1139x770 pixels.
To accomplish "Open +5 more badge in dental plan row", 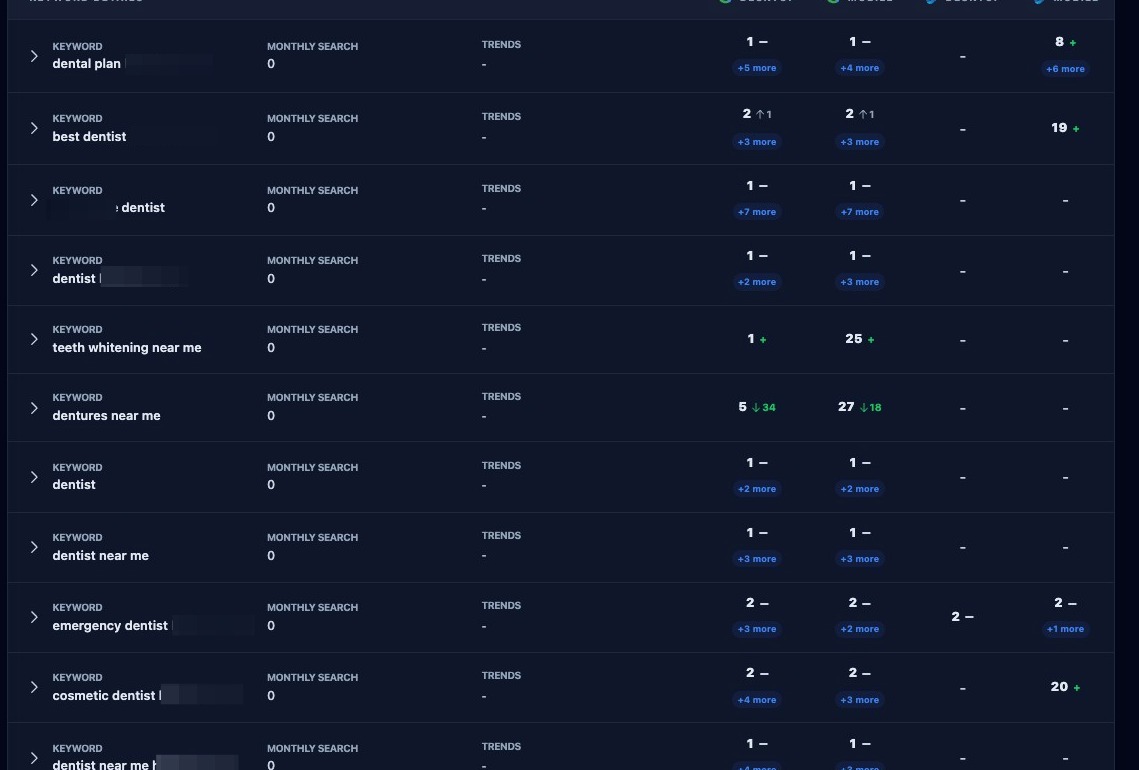I will click(x=757, y=68).
